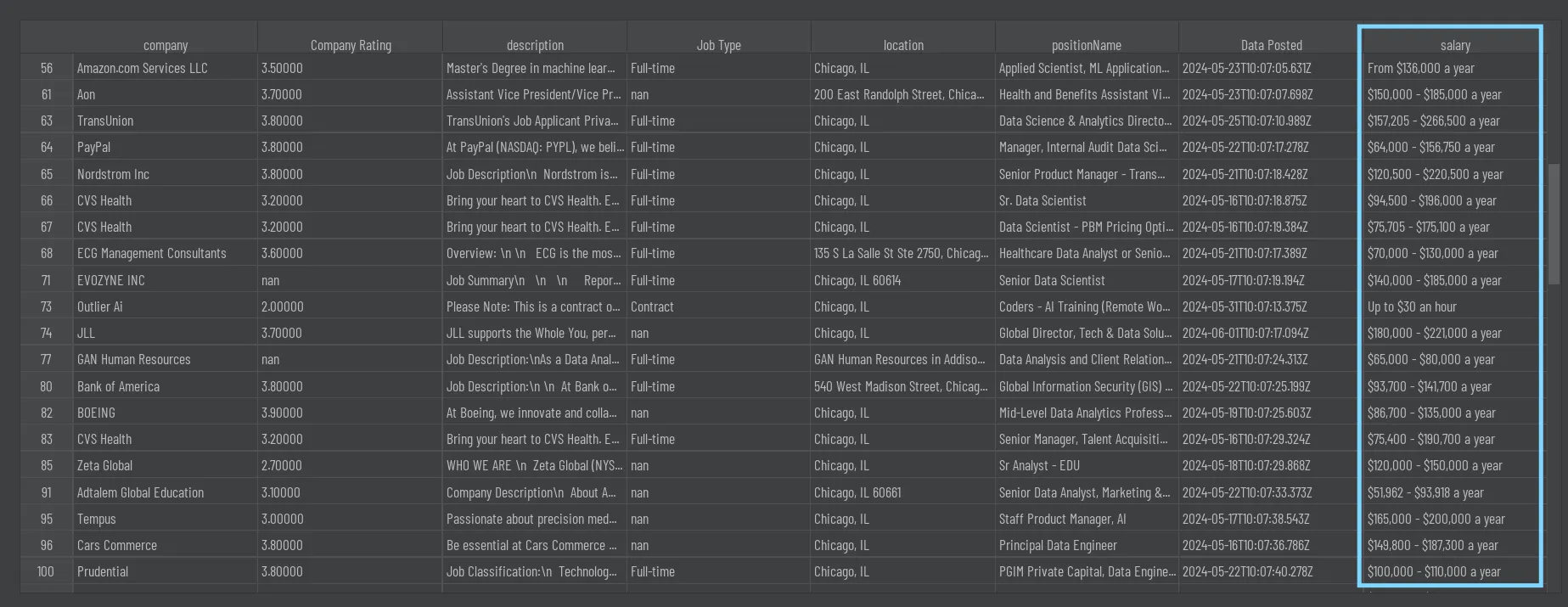Click the TransUnion company cell

(165, 121)
